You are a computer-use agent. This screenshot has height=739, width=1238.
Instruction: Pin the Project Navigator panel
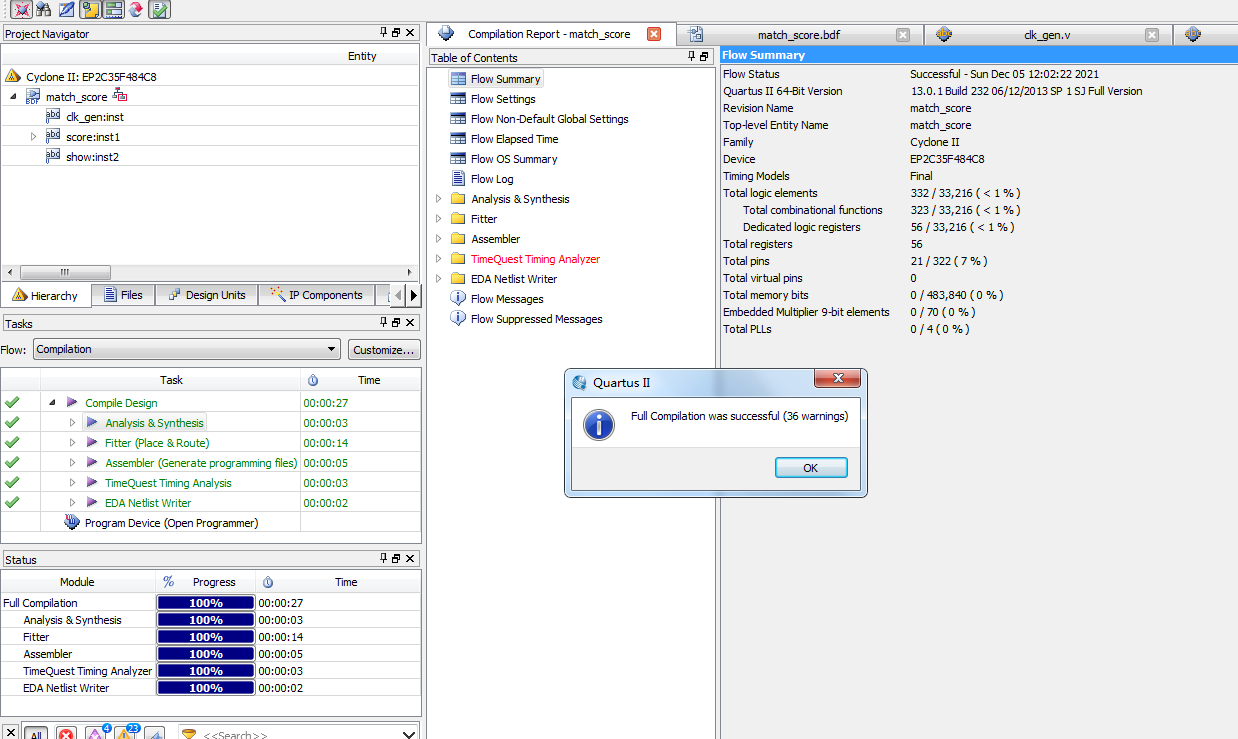(x=384, y=33)
